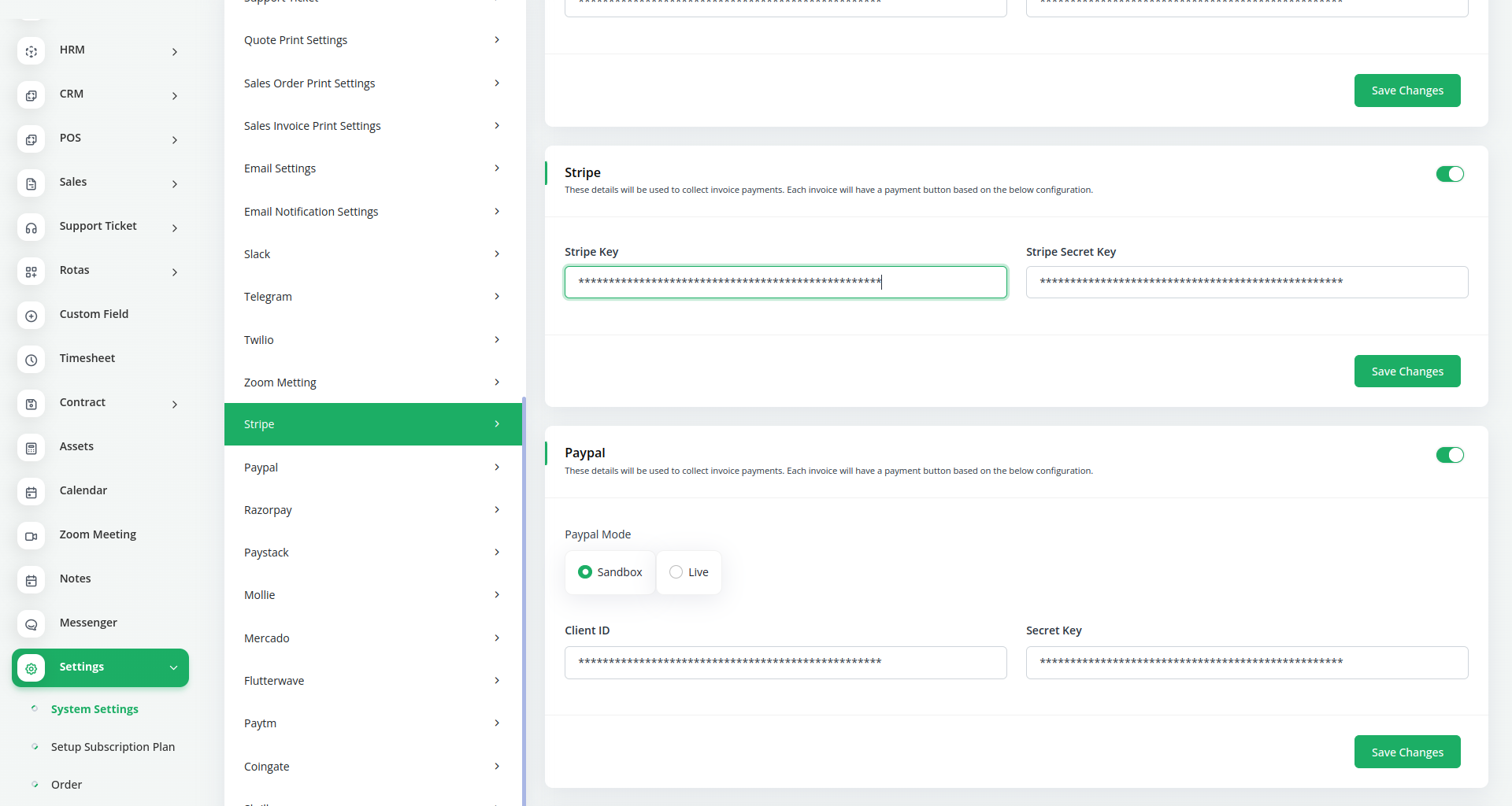Open Razorpay settings section

pos(372,510)
